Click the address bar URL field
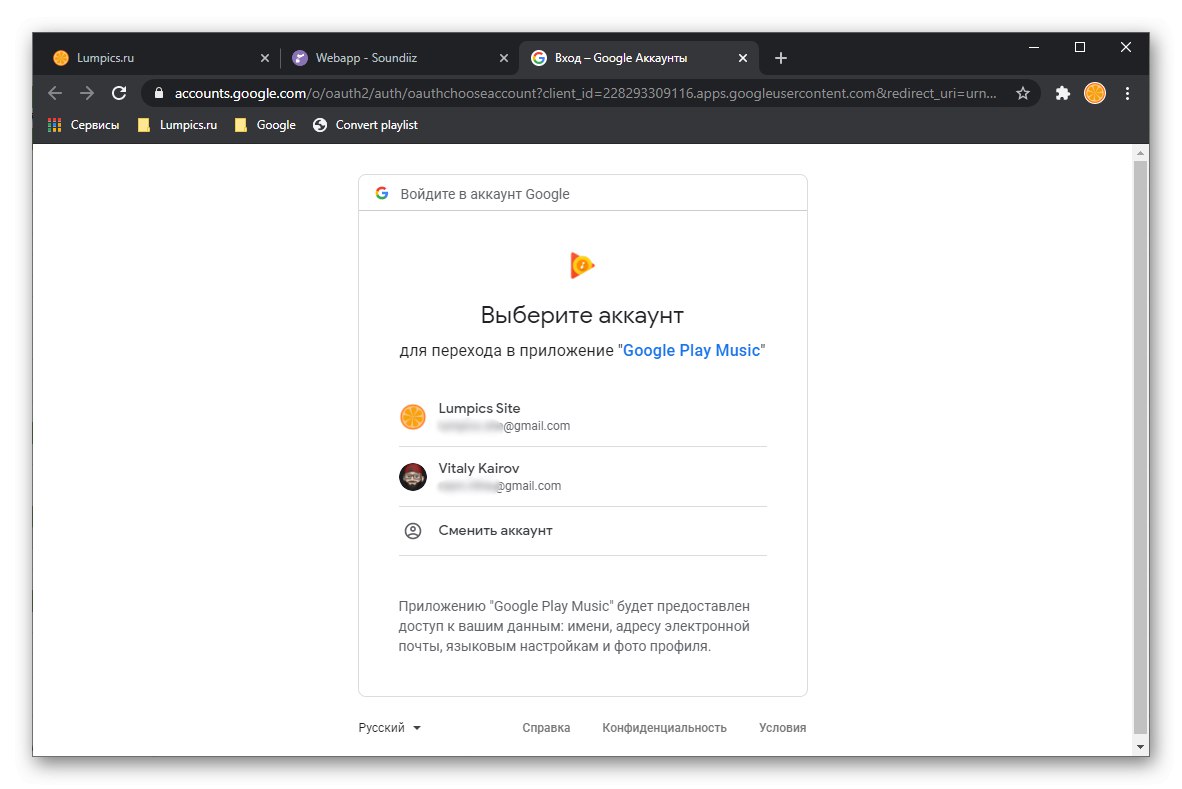 [x=585, y=93]
